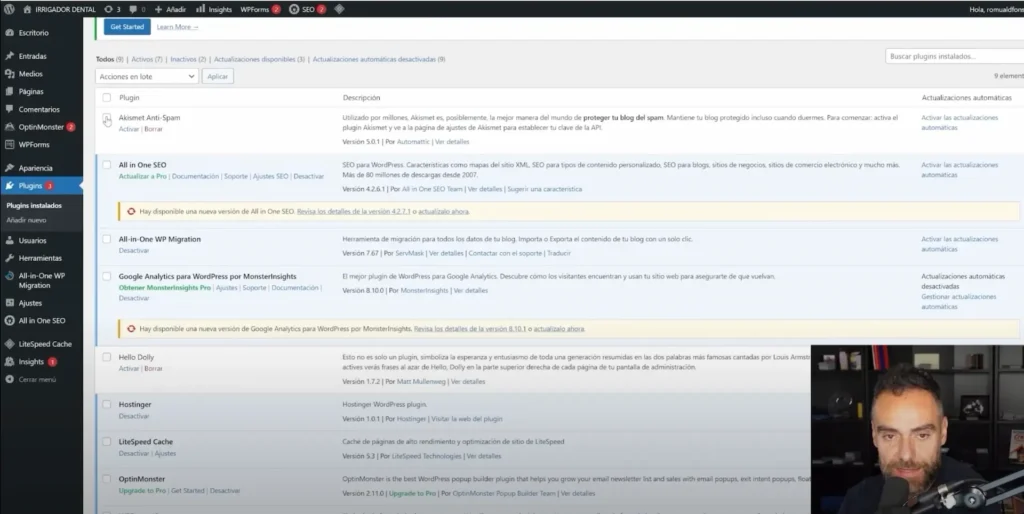The height and width of the screenshot is (514, 1024).
Task: Check the Google Analytics MonsterInsights checkbox
Action: [106, 276]
